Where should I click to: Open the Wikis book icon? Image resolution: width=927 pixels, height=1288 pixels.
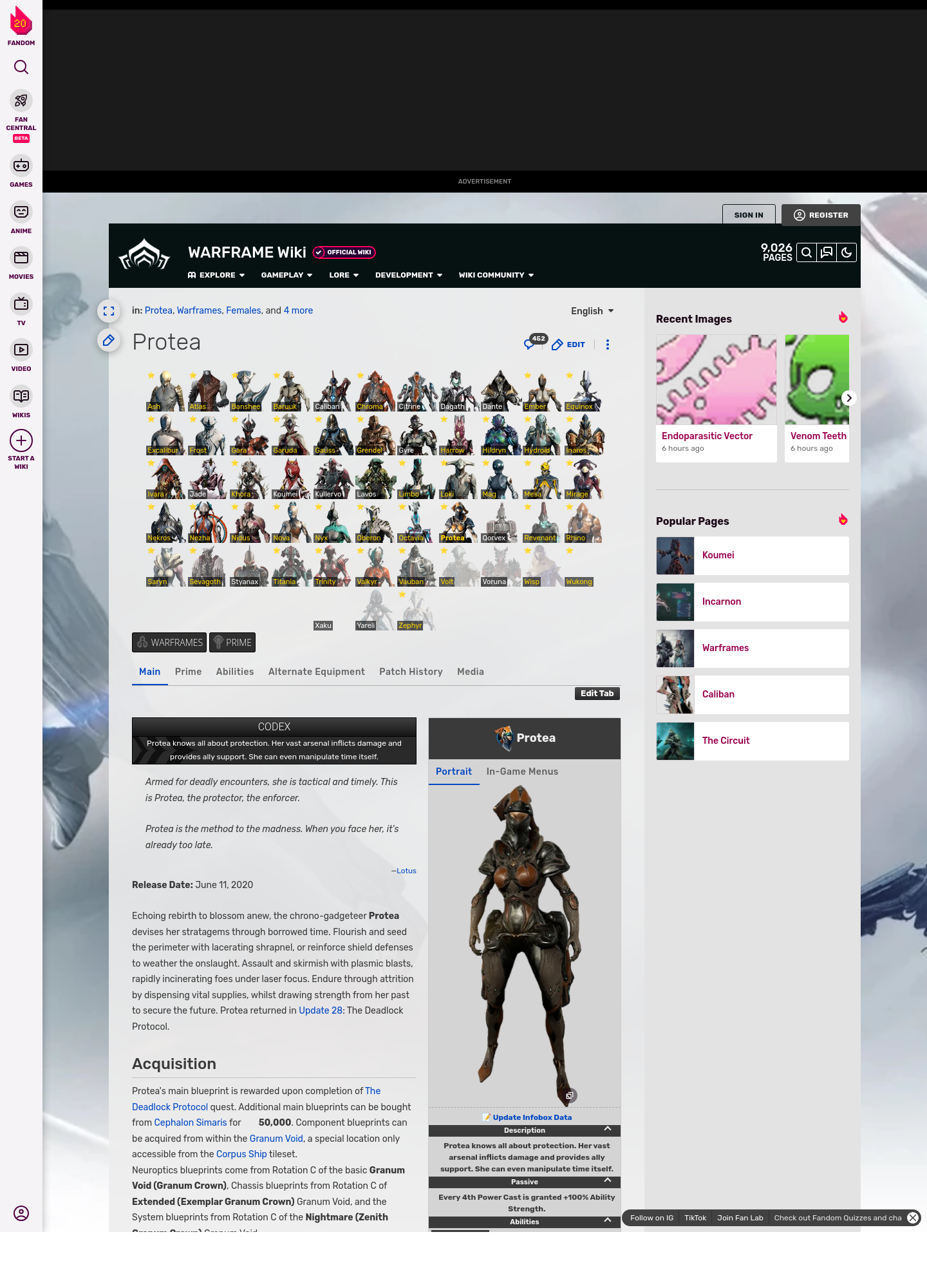(x=21, y=396)
